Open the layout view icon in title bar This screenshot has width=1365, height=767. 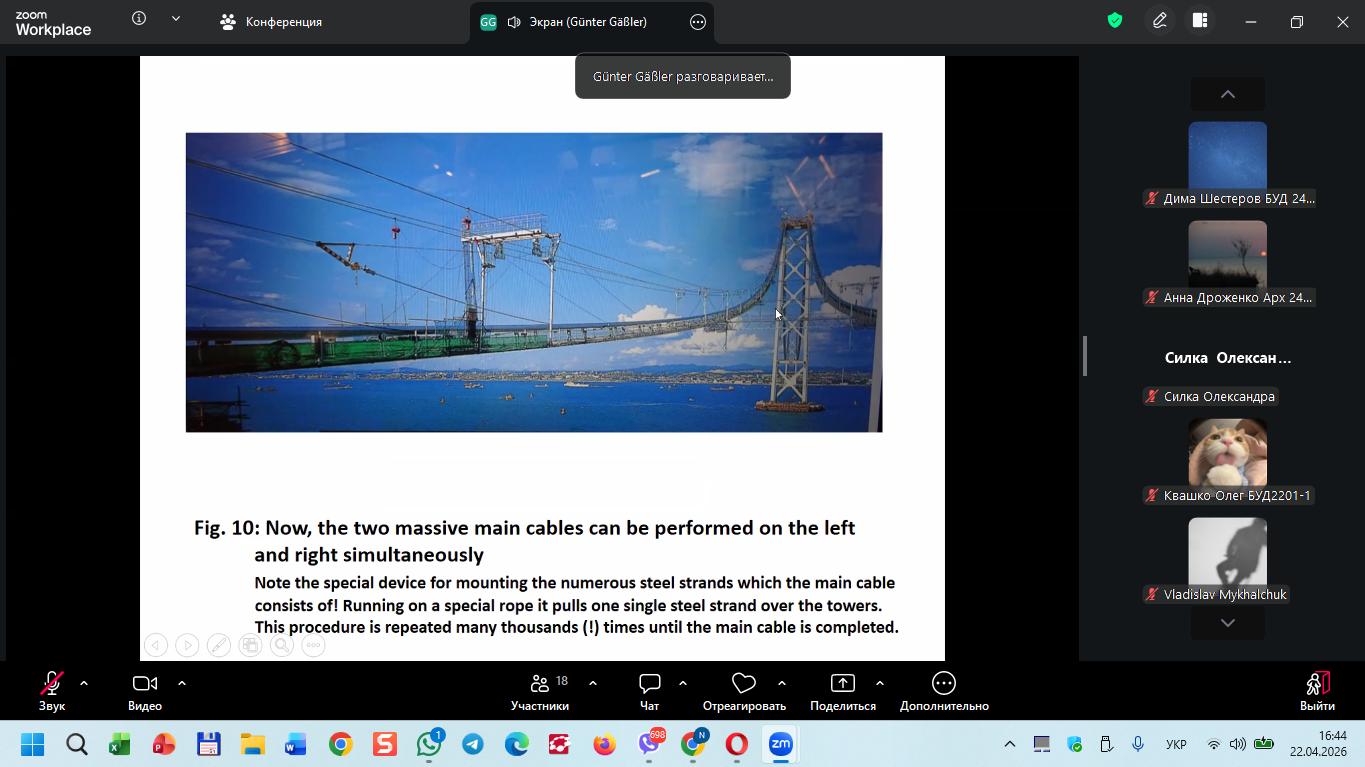(x=1200, y=21)
